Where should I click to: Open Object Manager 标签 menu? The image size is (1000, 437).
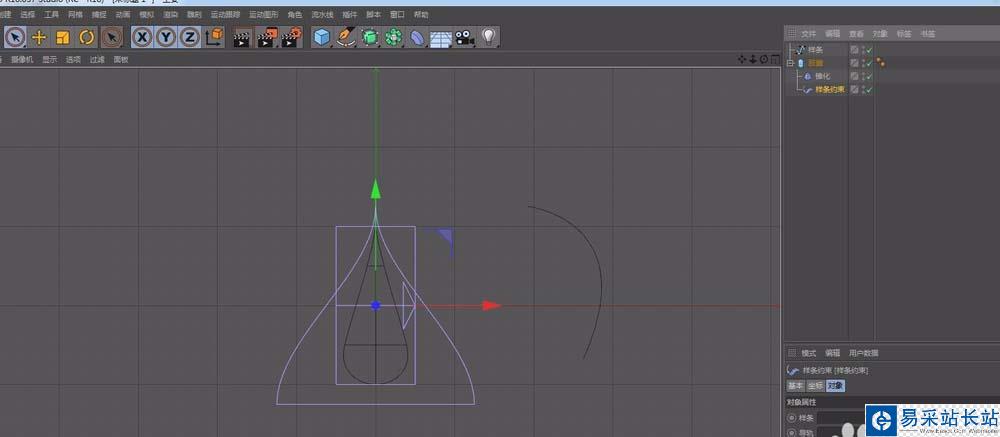click(x=904, y=33)
